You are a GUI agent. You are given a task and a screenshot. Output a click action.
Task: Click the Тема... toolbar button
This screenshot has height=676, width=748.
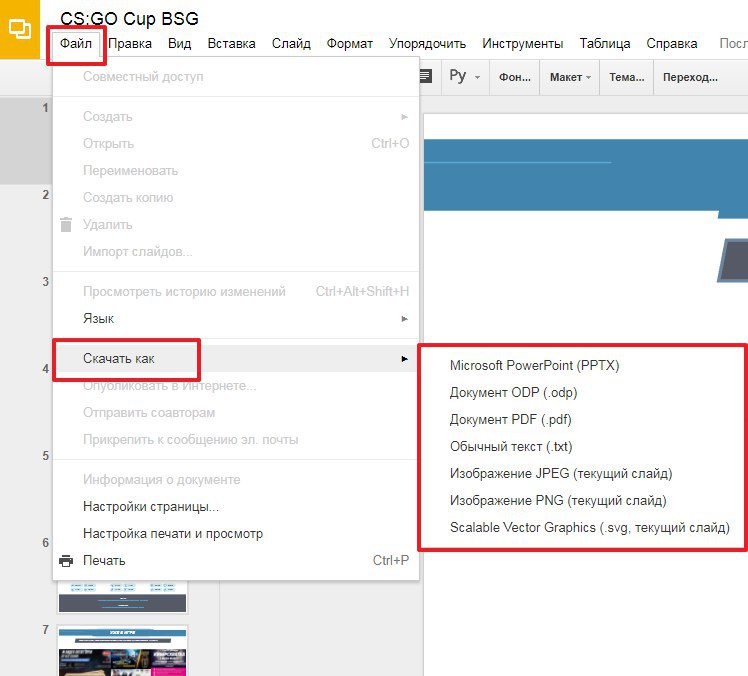point(626,77)
